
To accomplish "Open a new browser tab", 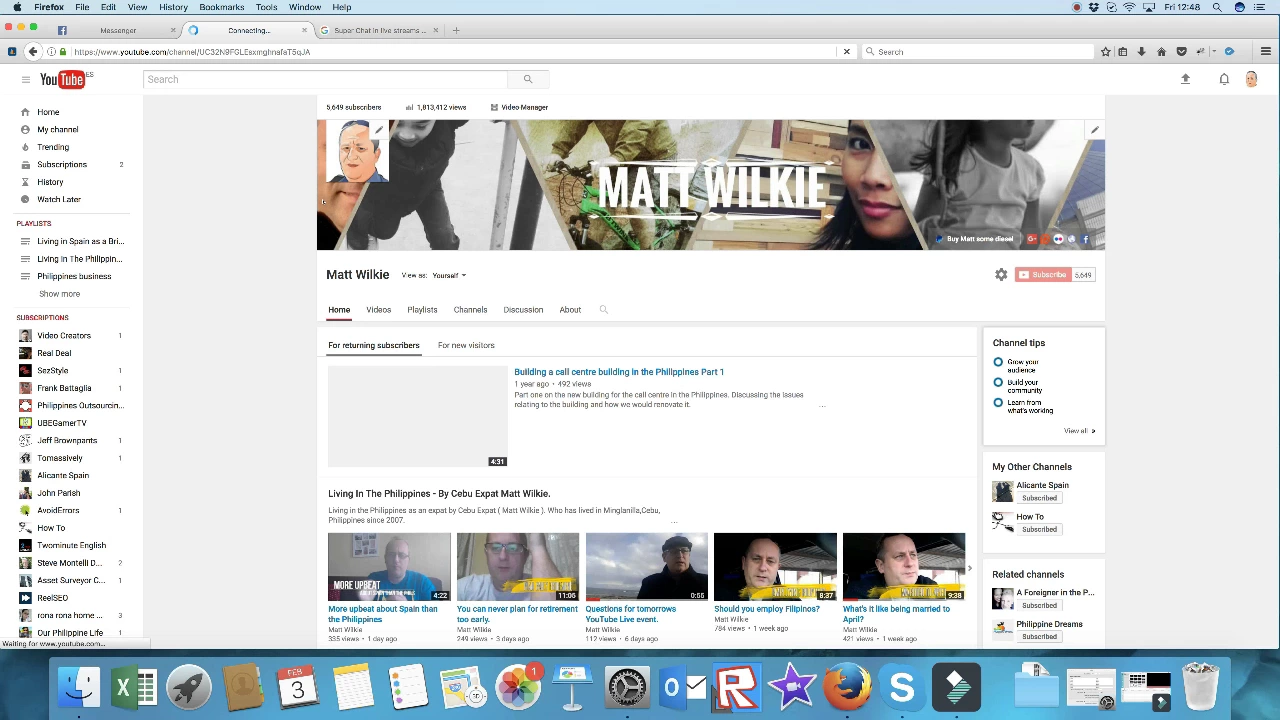I will coord(456,30).
